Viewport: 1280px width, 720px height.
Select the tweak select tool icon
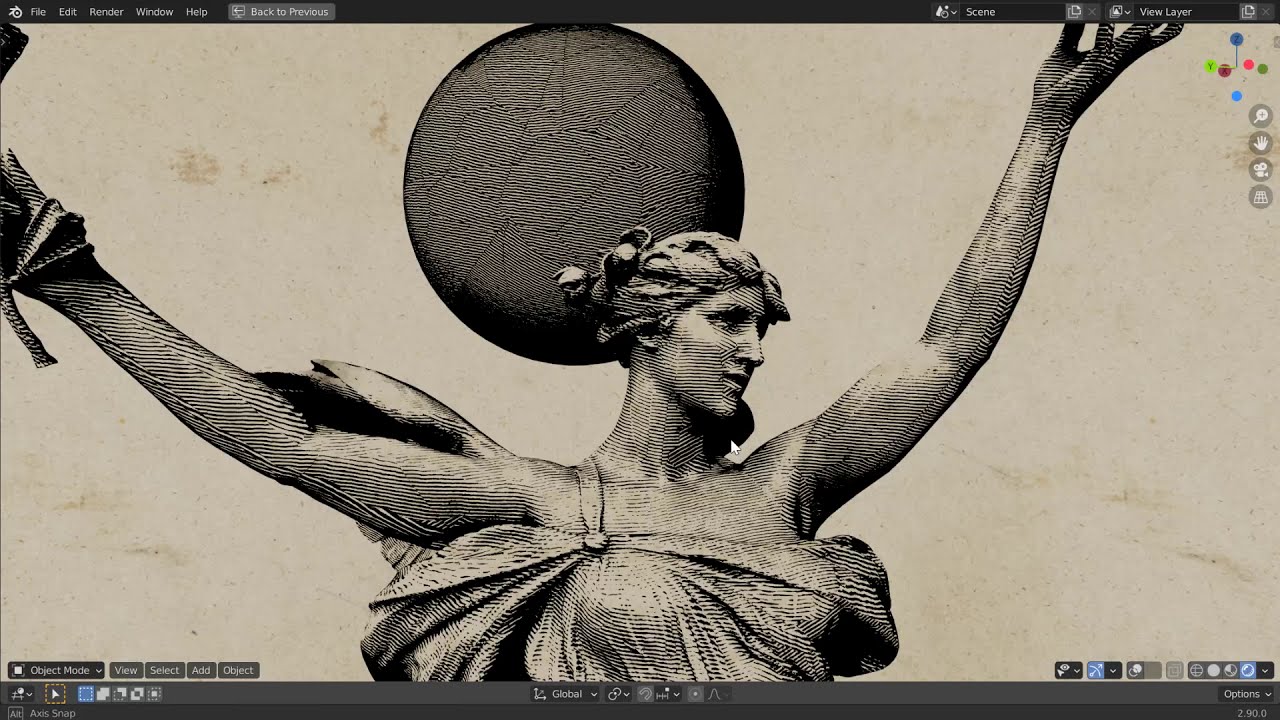[55, 694]
